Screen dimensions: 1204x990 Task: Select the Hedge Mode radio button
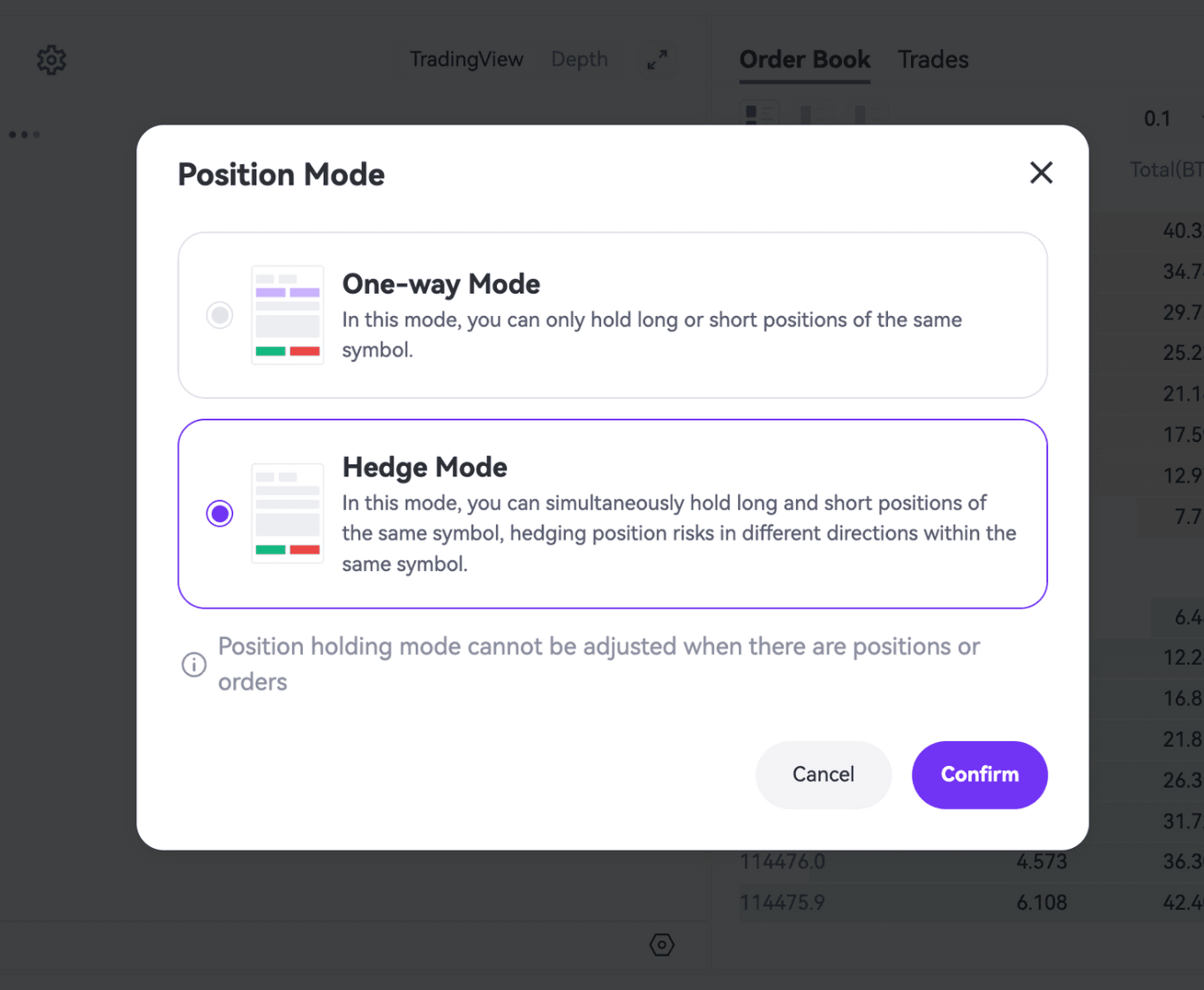[220, 514]
